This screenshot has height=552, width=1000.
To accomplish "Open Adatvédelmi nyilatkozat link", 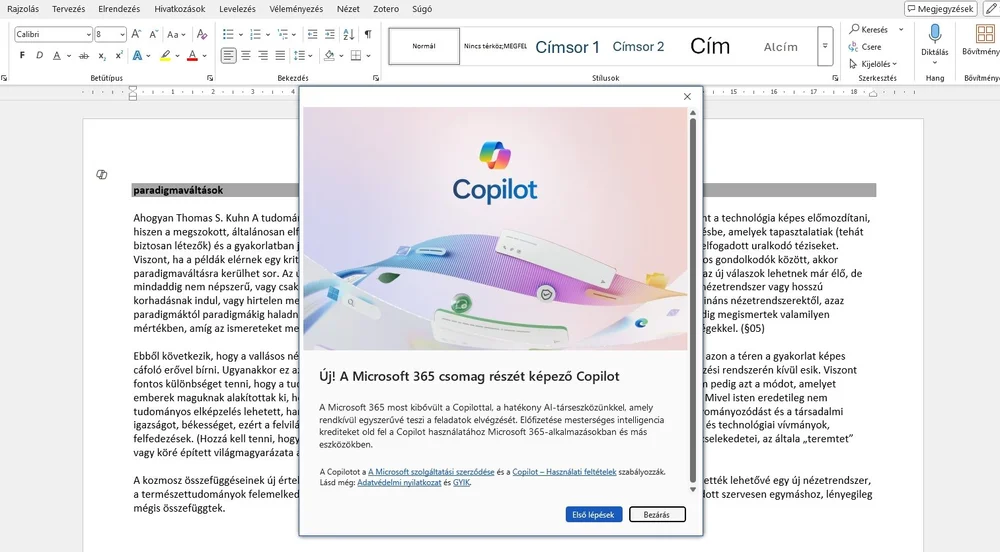I will coord(399,483).
